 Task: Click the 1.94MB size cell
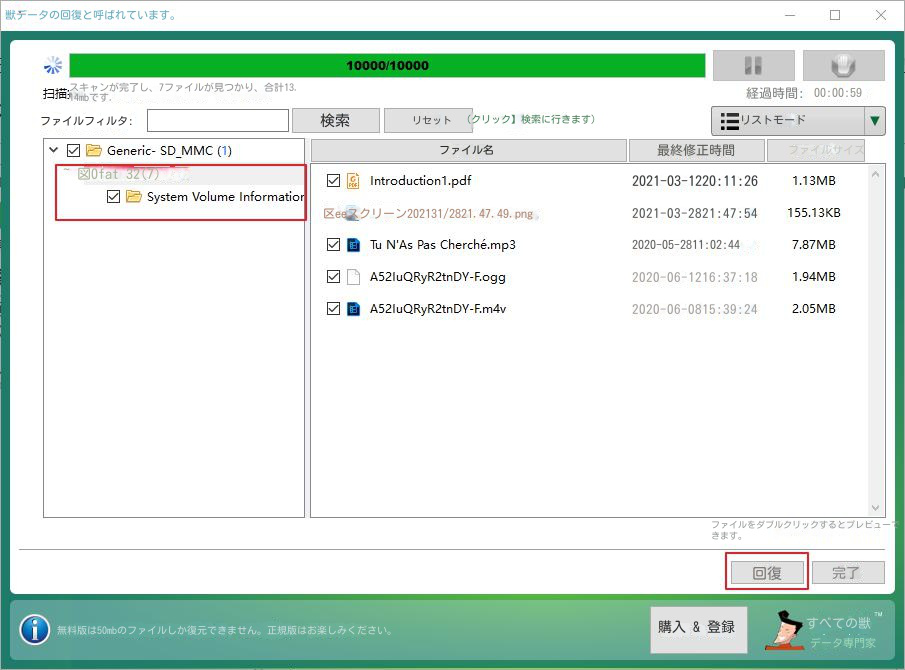pos(814,276)
